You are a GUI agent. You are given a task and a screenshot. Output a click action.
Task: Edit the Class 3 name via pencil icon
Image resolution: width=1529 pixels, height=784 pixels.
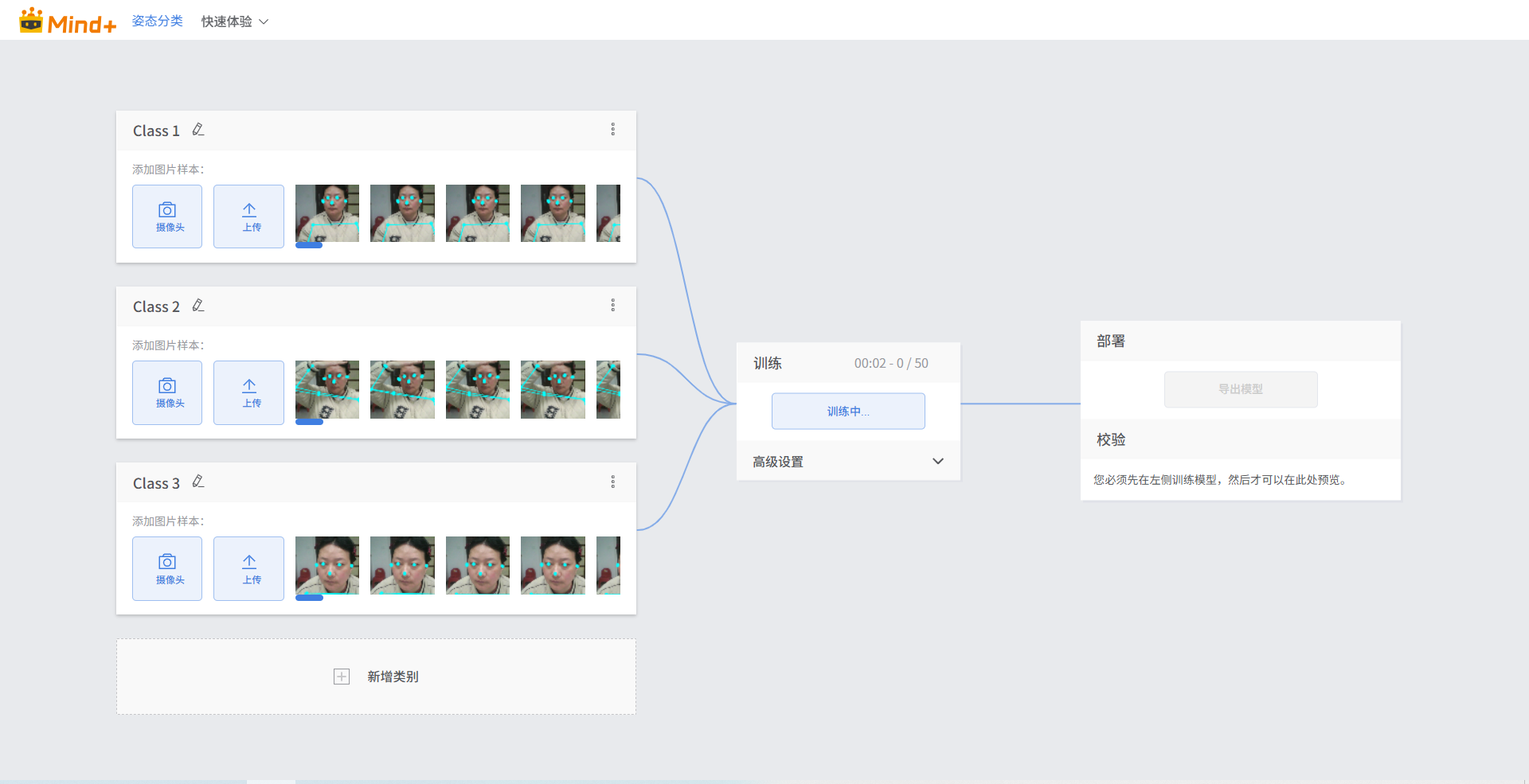198,482
